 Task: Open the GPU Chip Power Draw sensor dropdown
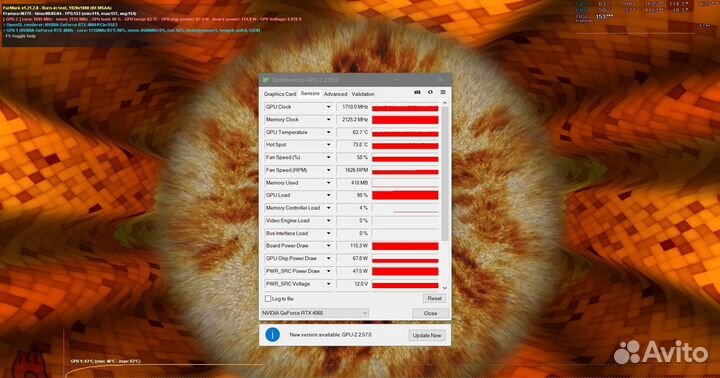328,259
